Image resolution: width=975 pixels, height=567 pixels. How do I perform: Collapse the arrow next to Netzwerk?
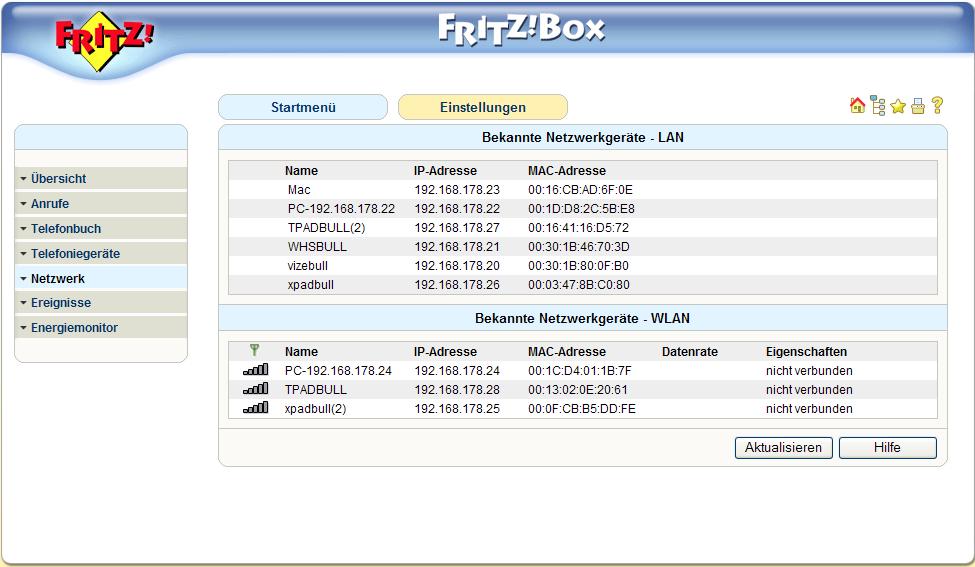point(23,279)
